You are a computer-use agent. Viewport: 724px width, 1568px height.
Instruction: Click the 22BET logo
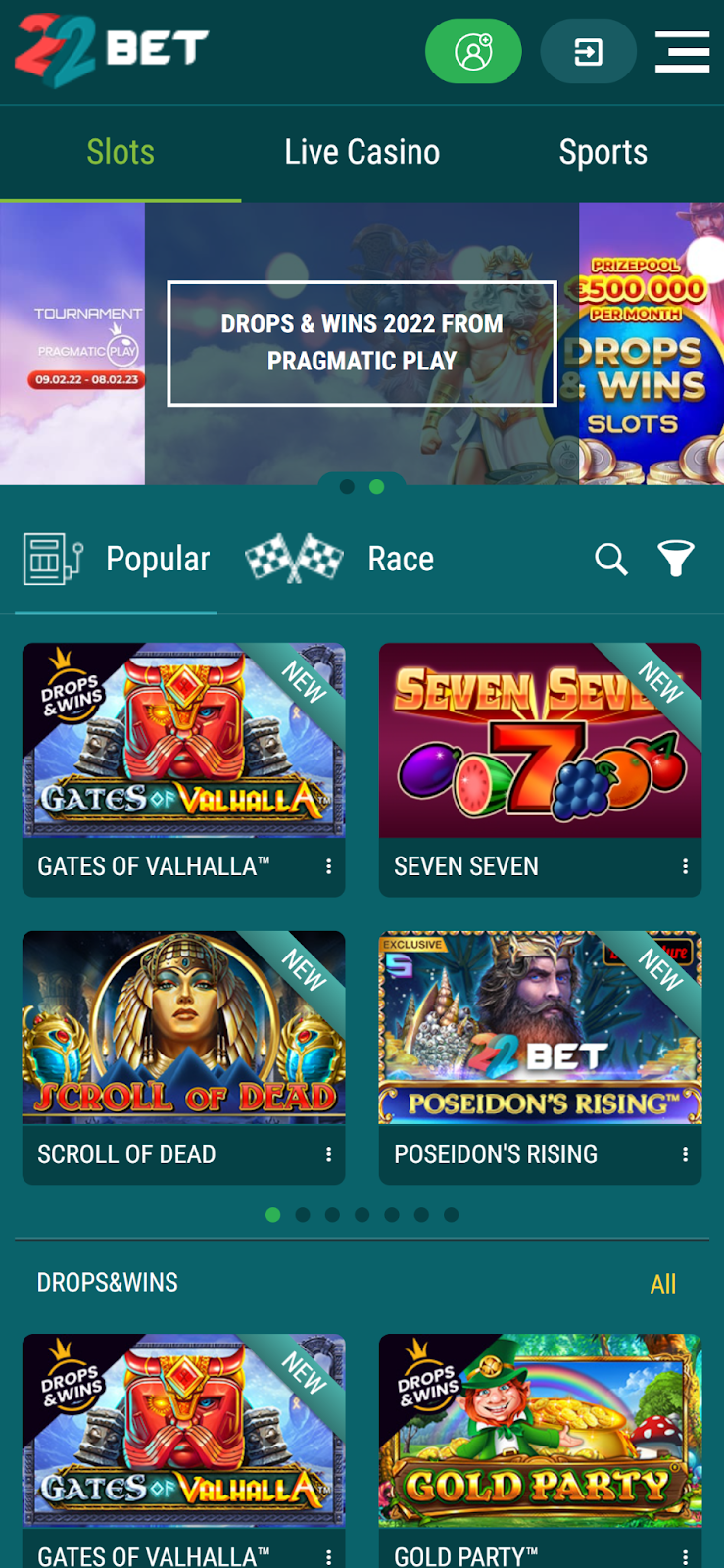(x=112, y=50)
